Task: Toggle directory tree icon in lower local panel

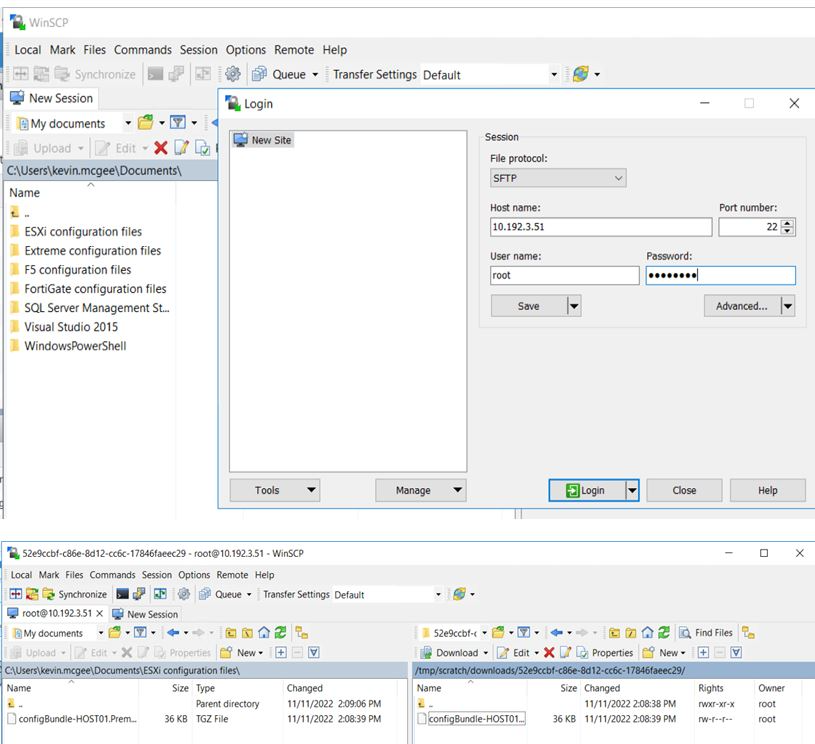Action: pos(302,633)
